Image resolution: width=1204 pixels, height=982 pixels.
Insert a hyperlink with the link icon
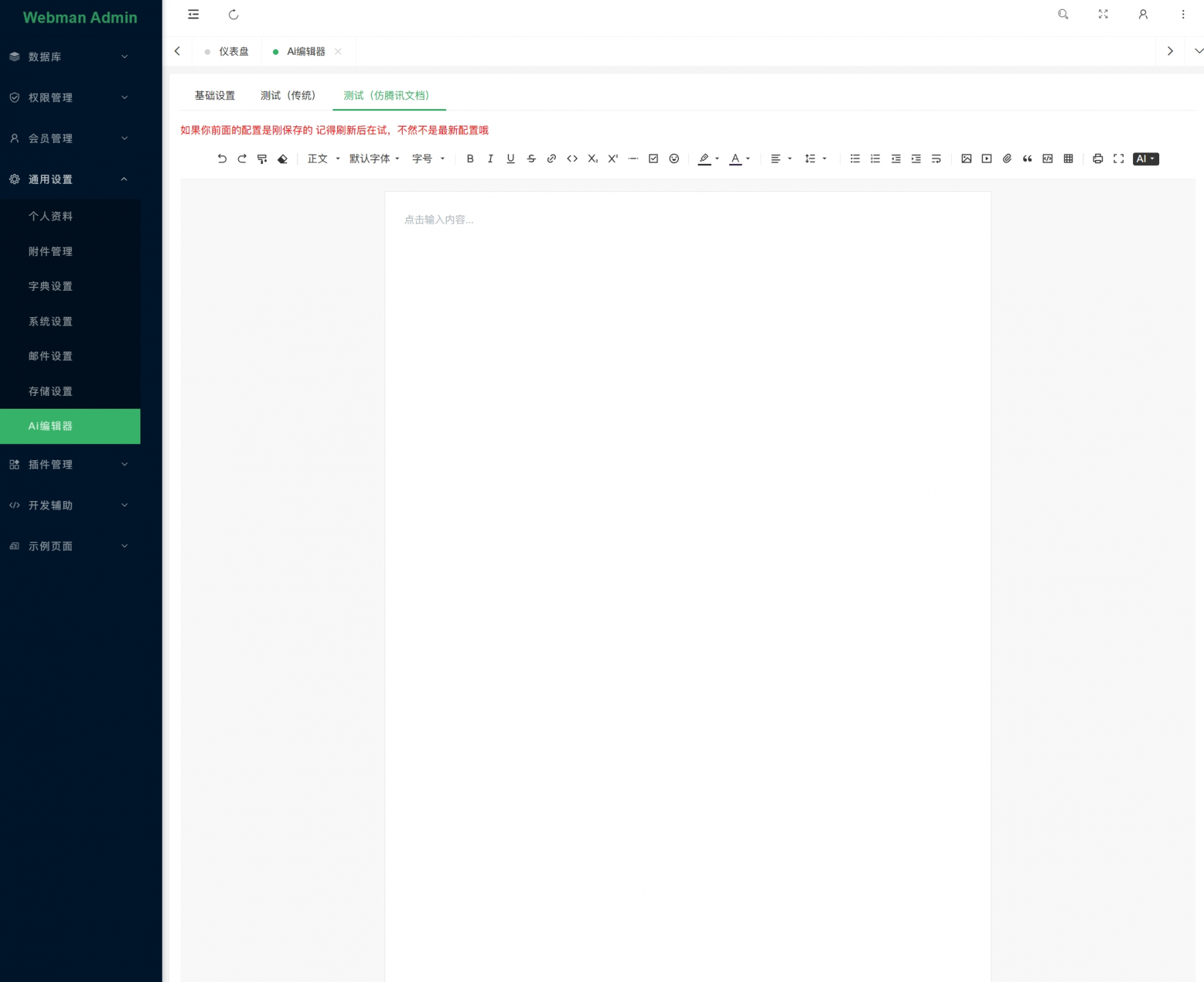pos(552,159)
